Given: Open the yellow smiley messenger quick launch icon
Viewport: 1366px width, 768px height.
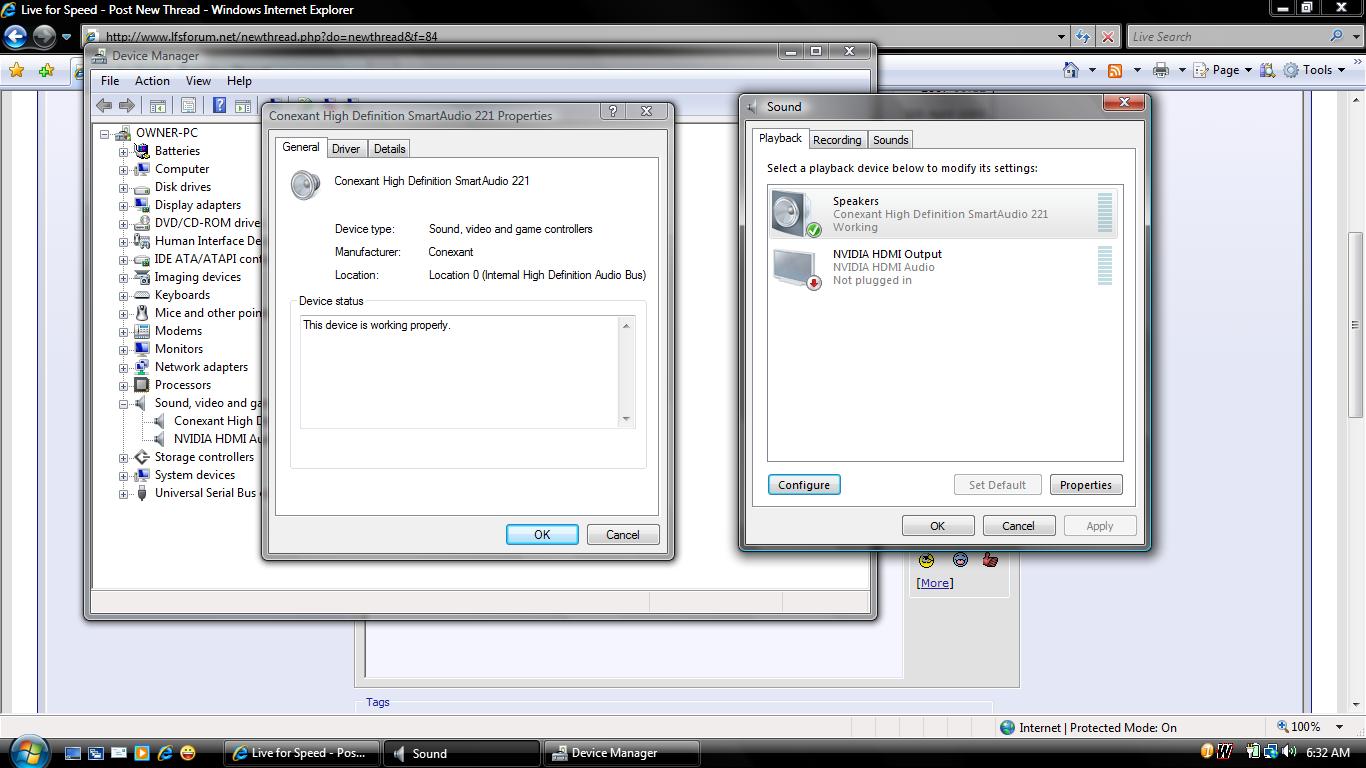Looking at the screenshot, I should click(x=188, y=753).
